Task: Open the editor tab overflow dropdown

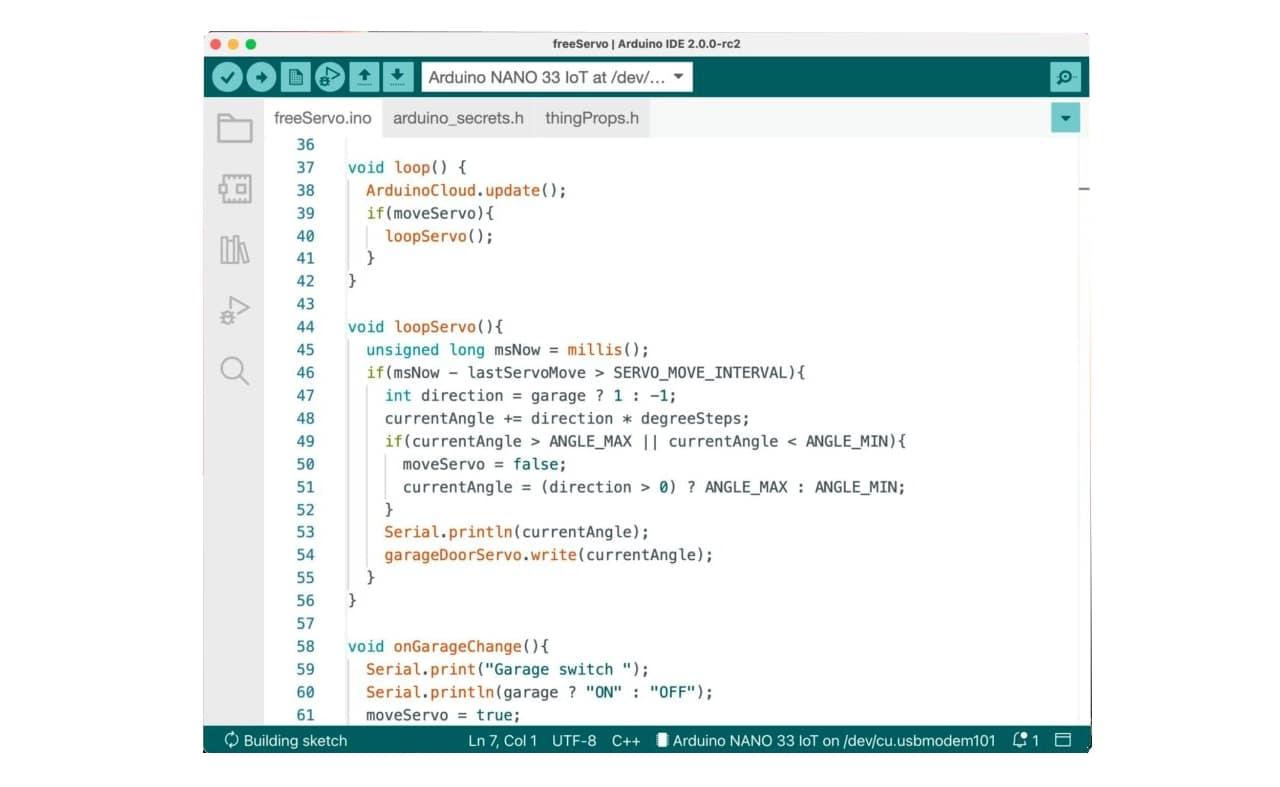Action: (1065, 117)
